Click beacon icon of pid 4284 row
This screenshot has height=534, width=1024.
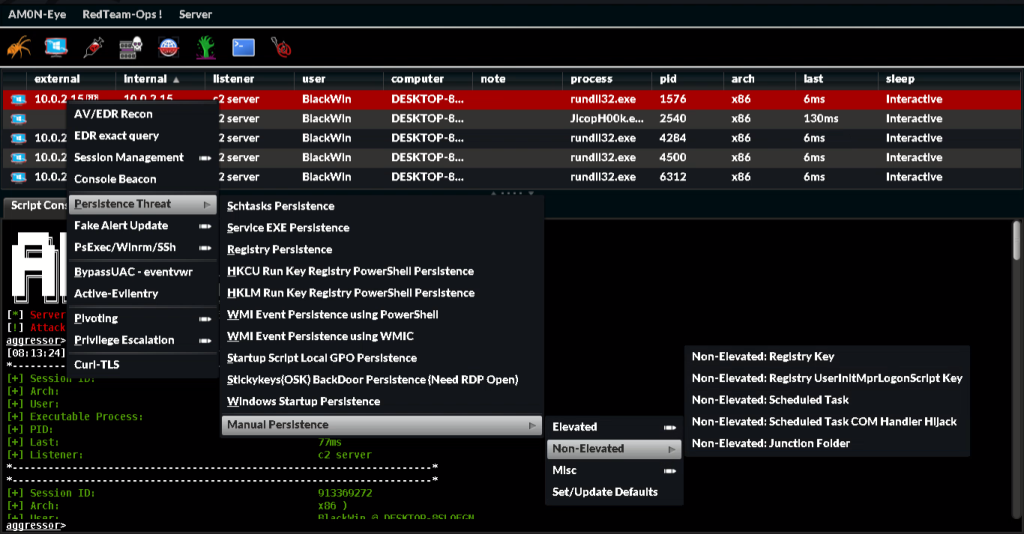click(18, 138)
